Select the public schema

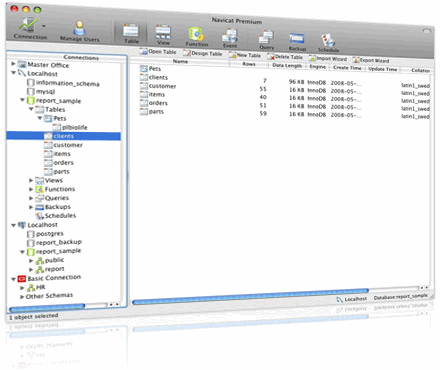50,260
